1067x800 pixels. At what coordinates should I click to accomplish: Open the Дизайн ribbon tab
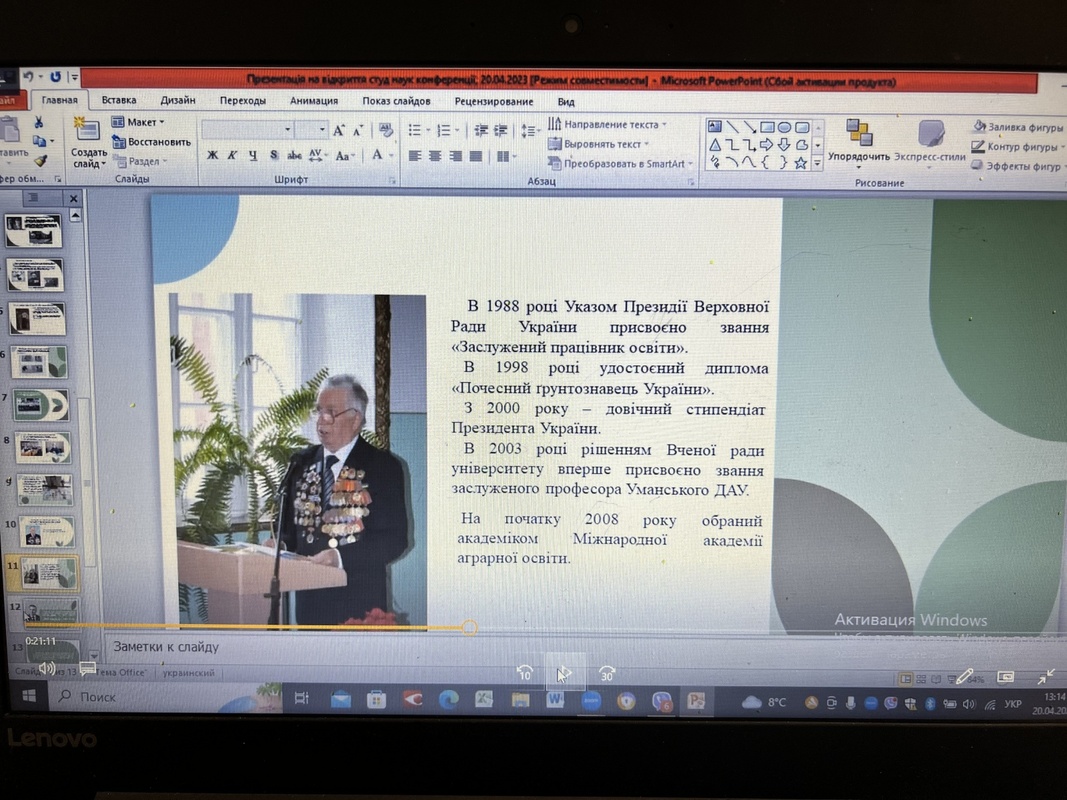(x=178, y=100)
